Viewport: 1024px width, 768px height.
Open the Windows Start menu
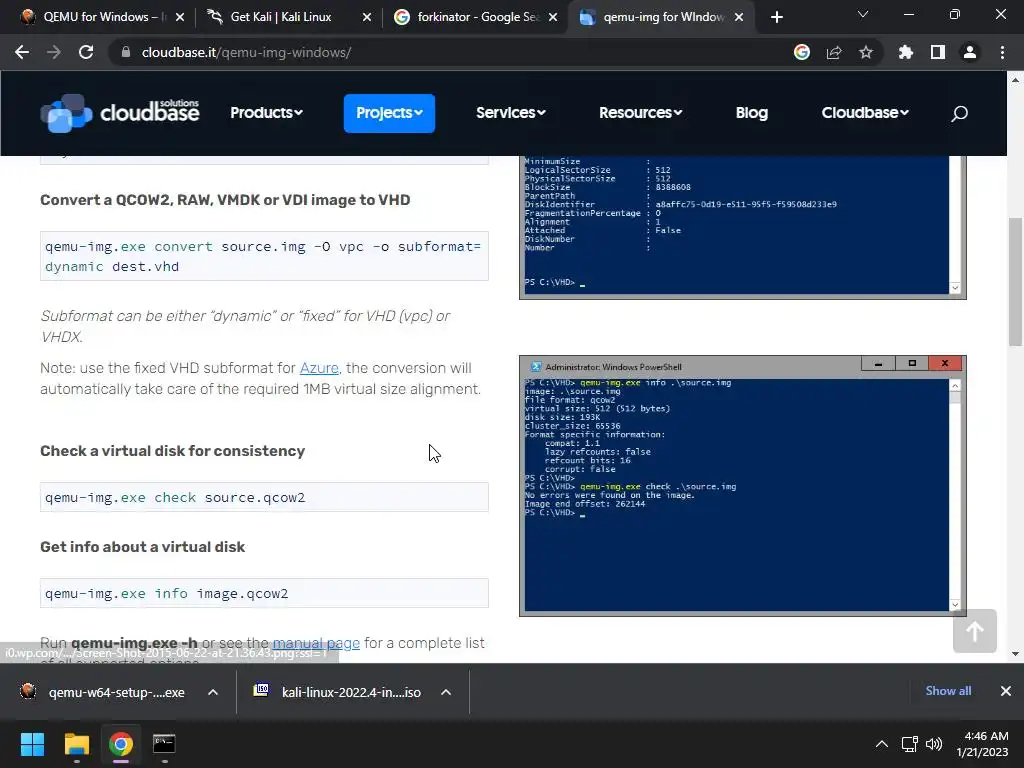tap(32, 744)
